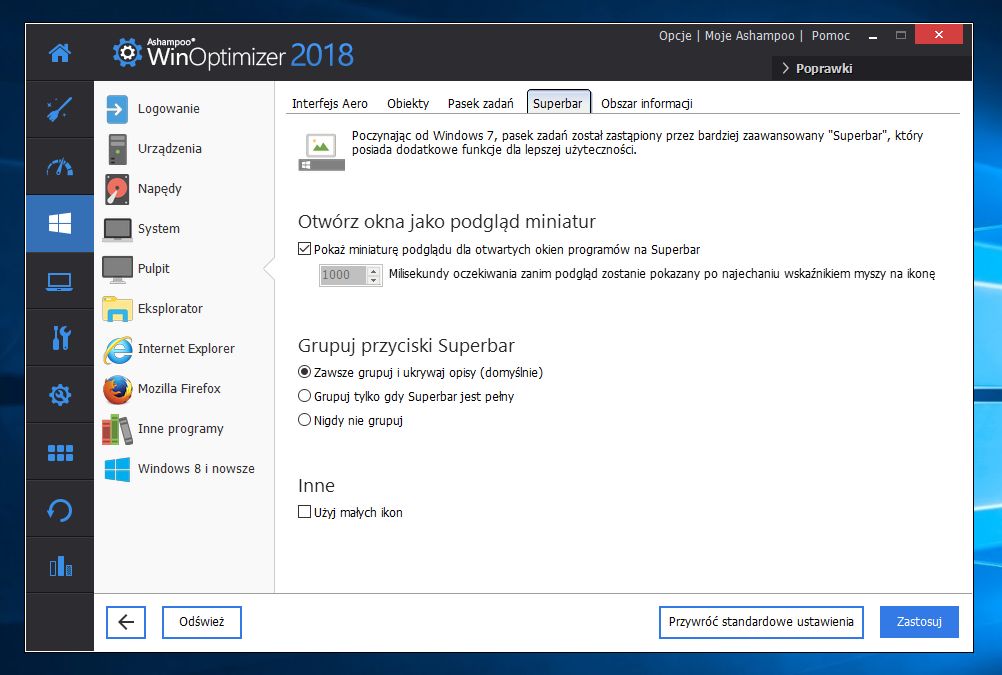The height and width of the screenshot is (675, 1002).
Task: Click the Internet Explorer logo icon
Action: click(118, 349)
